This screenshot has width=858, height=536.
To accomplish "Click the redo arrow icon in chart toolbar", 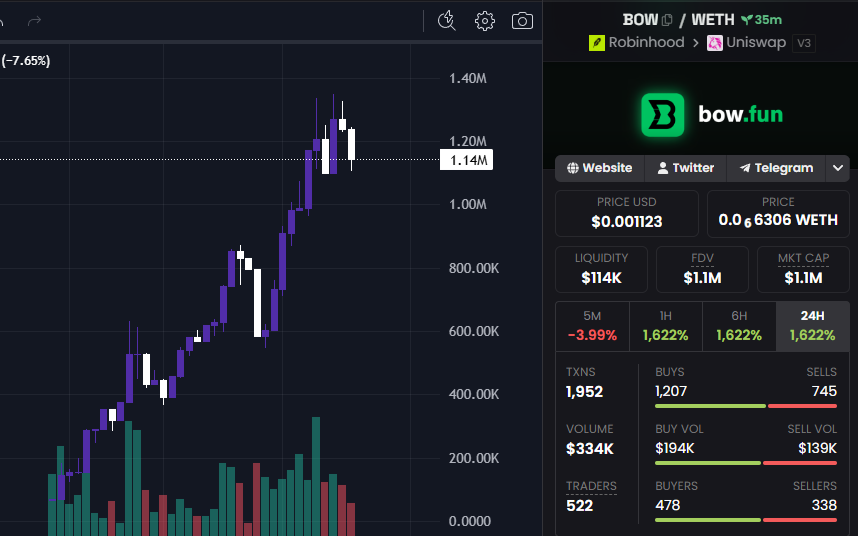I will tap(34, 21).
